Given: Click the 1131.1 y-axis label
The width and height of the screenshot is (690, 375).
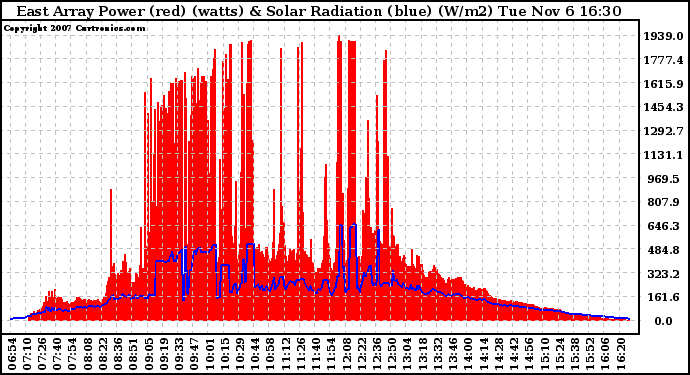Looking at the screenshot, I should (x=664, y=155).
